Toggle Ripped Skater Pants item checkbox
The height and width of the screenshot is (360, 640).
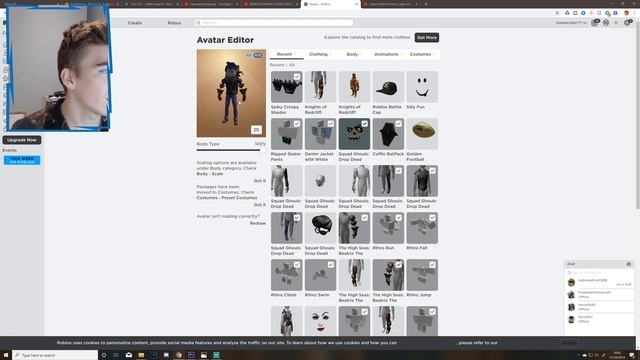pyautogui.click(x=297, y=124)
